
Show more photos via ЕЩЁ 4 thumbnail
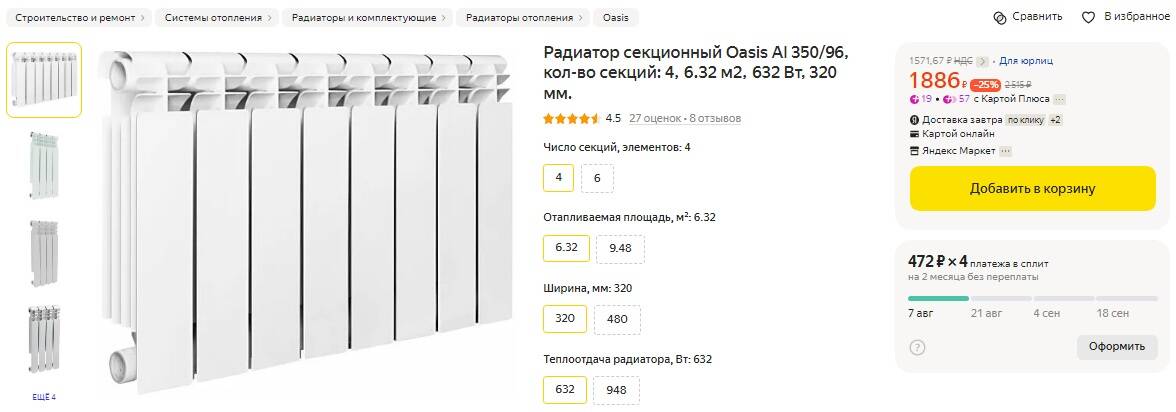44,397
